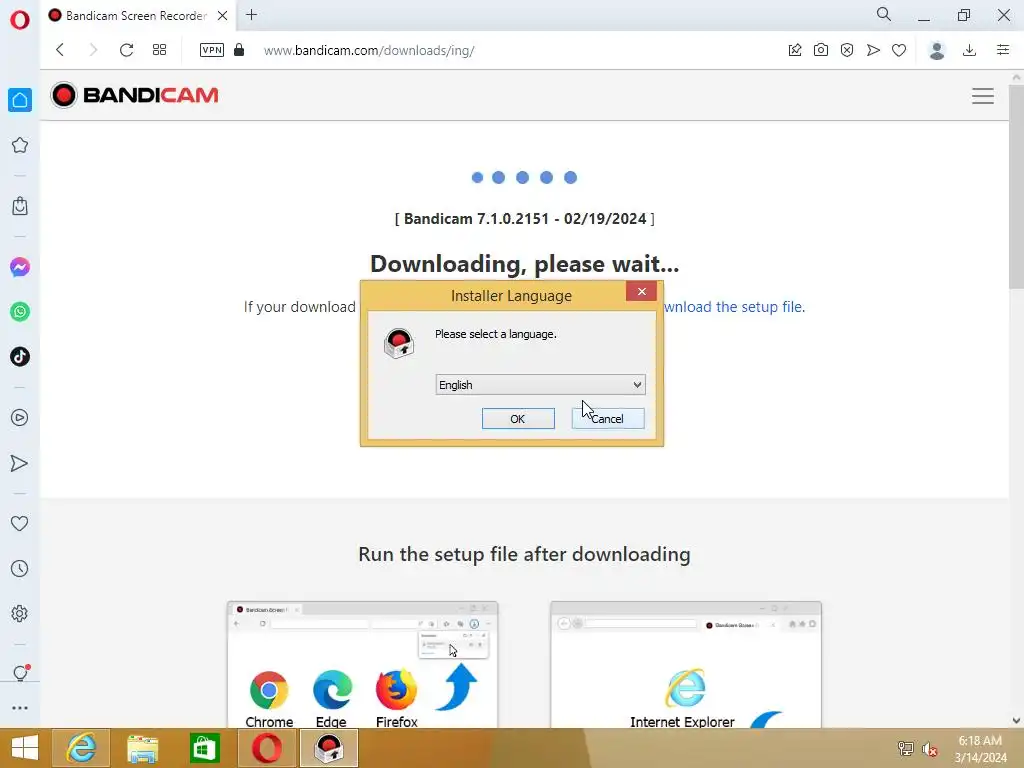
Task: Open pinboards heart icon in sidebar
Action: click(20, 523)
